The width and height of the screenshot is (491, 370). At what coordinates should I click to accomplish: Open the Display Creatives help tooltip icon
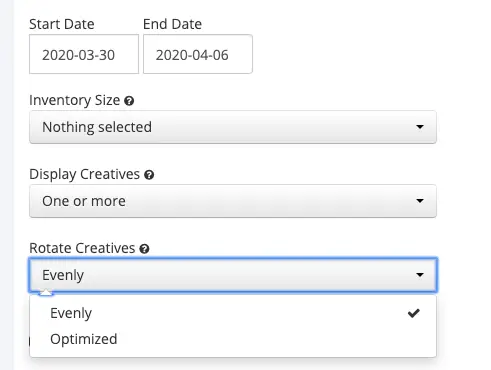149,175
